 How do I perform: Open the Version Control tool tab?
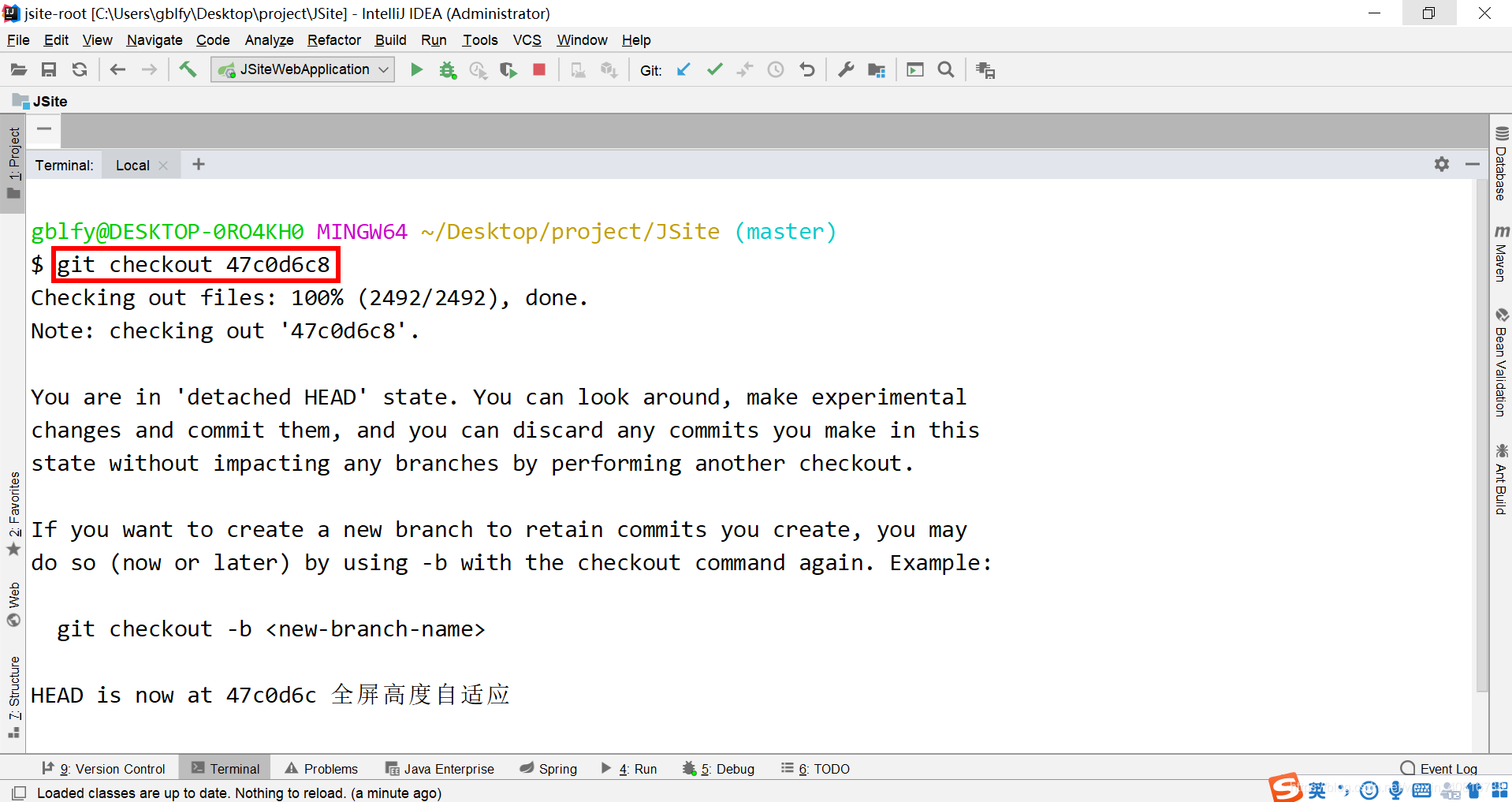click(104, 769)
